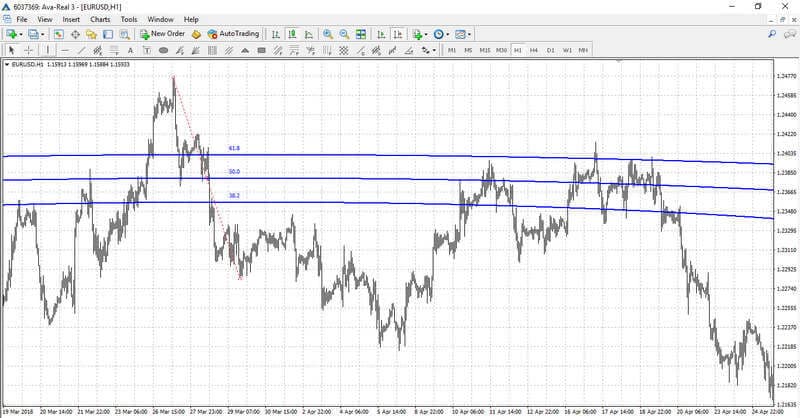The height and width of the screenshot is (418, 800).
Task: Open the Charts menu
Action: click(100, 19)
